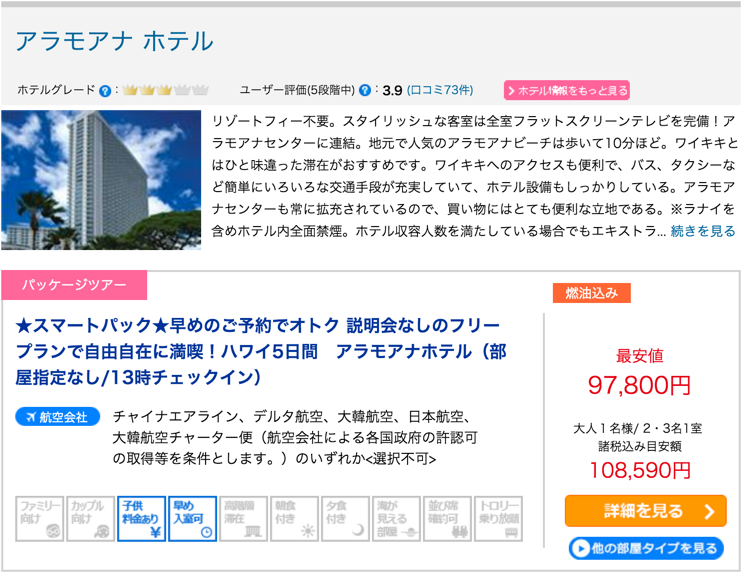Click the 3.9 user rating score

[x=392, y=90]
